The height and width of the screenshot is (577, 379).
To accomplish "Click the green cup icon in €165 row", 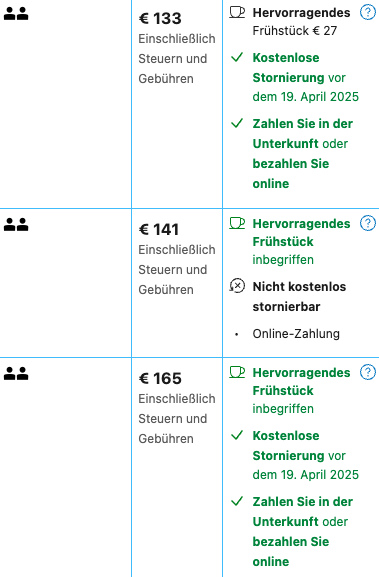I will pos(237,372).
